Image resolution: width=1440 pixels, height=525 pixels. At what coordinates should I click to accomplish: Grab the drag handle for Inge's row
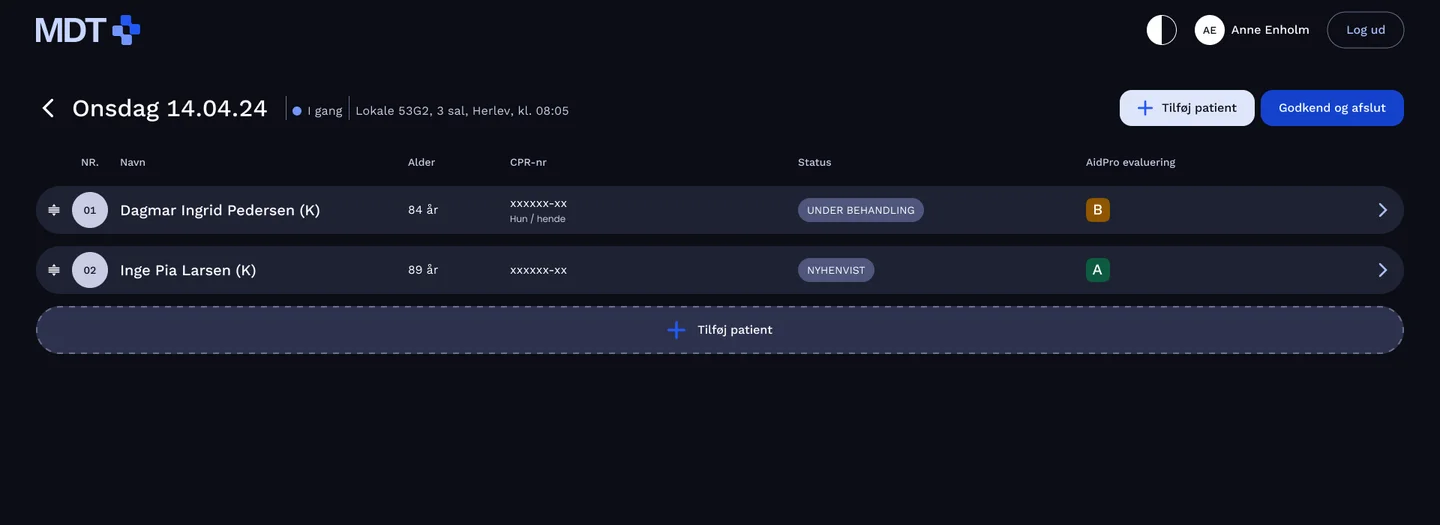pos(54,270)
